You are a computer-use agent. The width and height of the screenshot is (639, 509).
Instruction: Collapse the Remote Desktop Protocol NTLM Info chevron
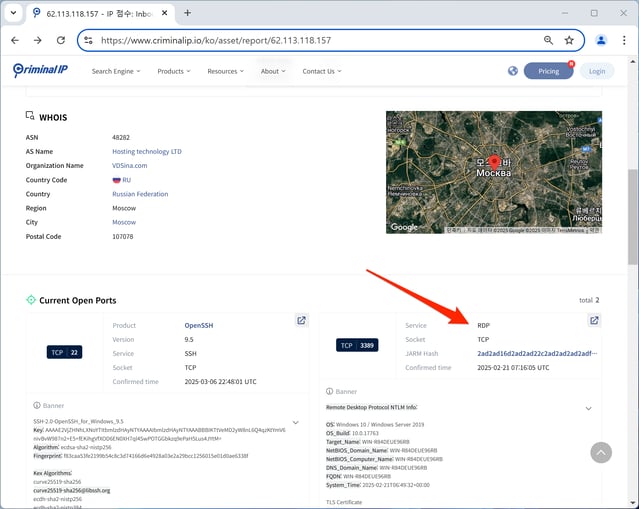click(588, 408)
